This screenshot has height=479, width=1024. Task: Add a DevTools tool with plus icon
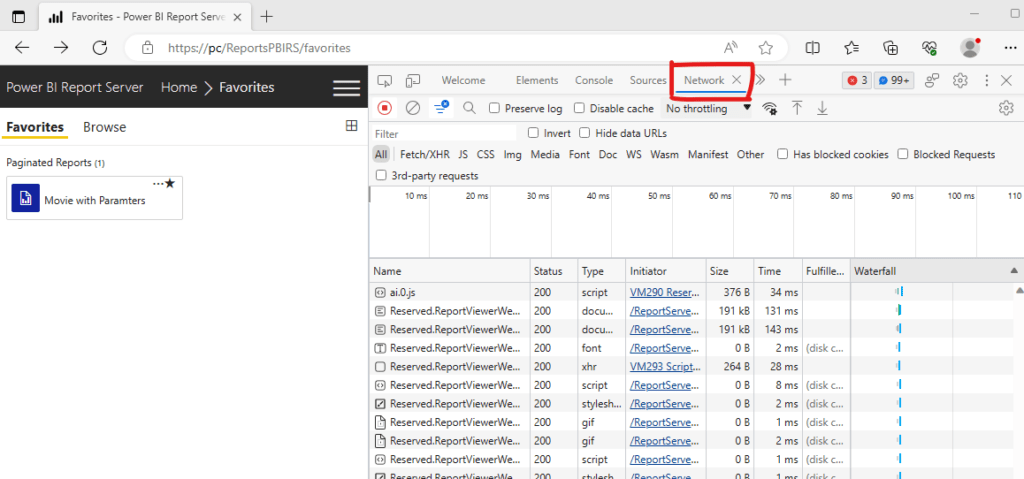click(x=785, y=80)
